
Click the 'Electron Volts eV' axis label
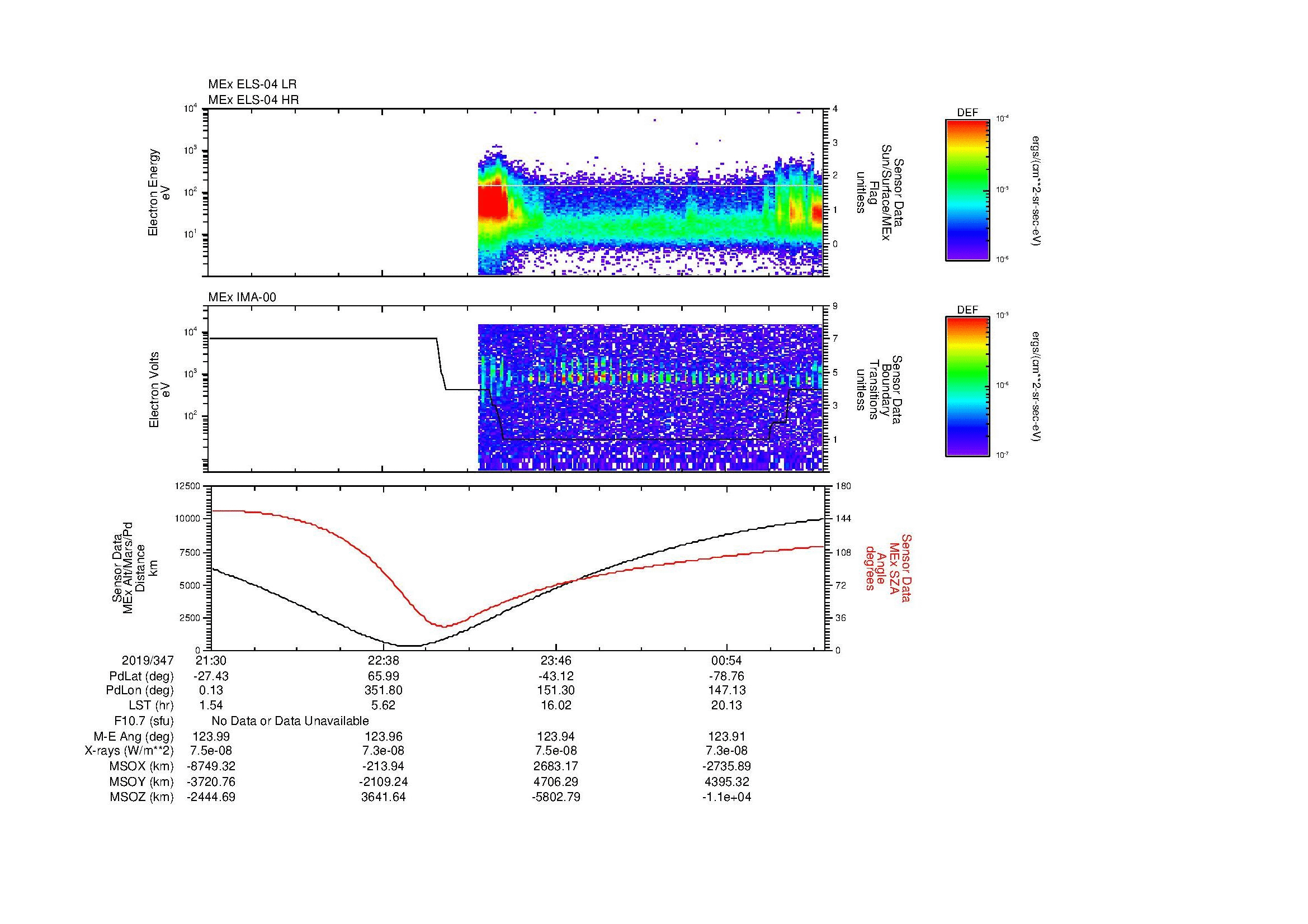point(159,390)
